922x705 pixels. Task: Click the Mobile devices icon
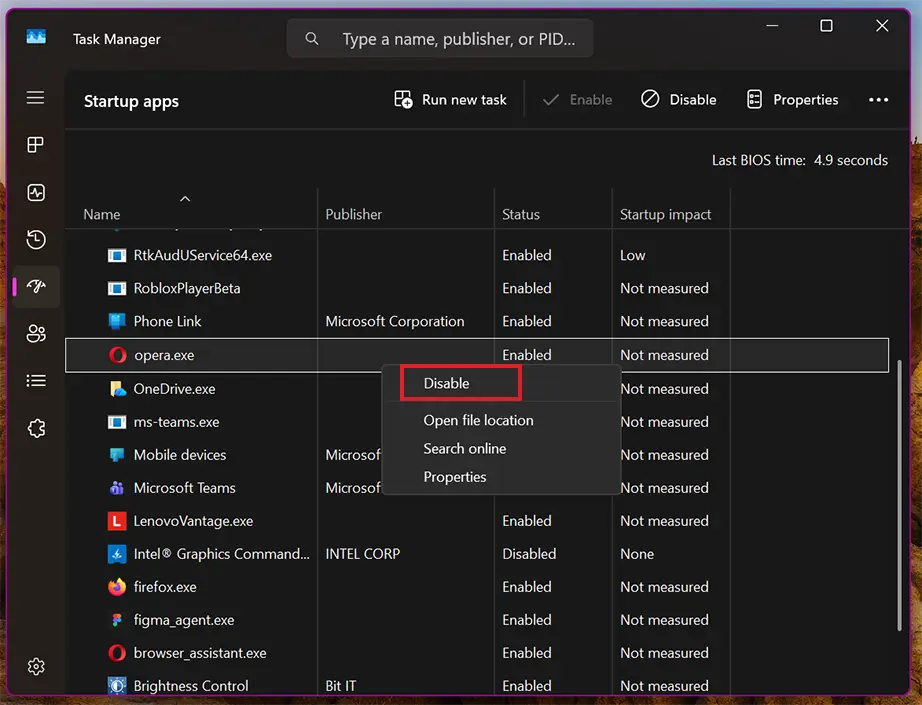(x=117, y=455)
